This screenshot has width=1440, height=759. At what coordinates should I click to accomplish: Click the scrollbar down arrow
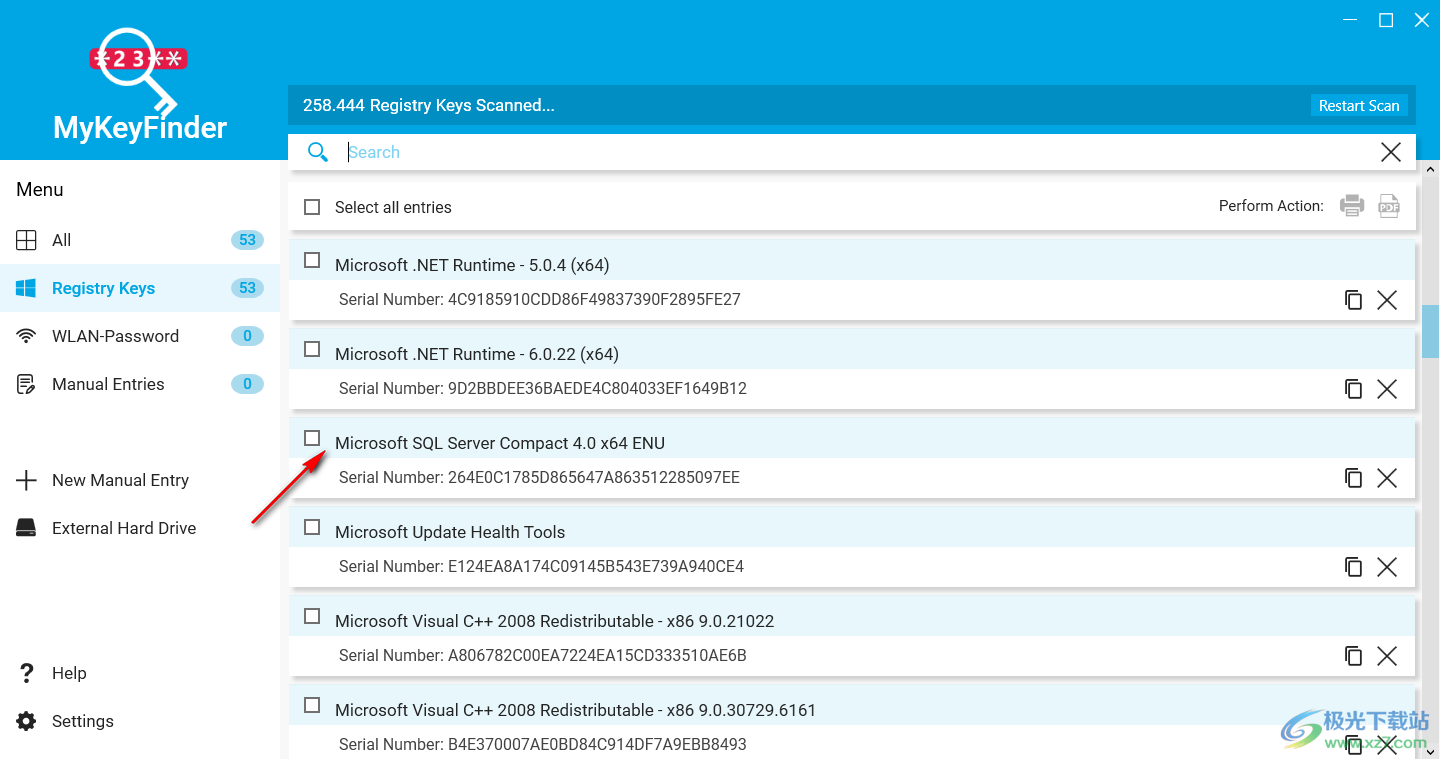click(1431, 750)
